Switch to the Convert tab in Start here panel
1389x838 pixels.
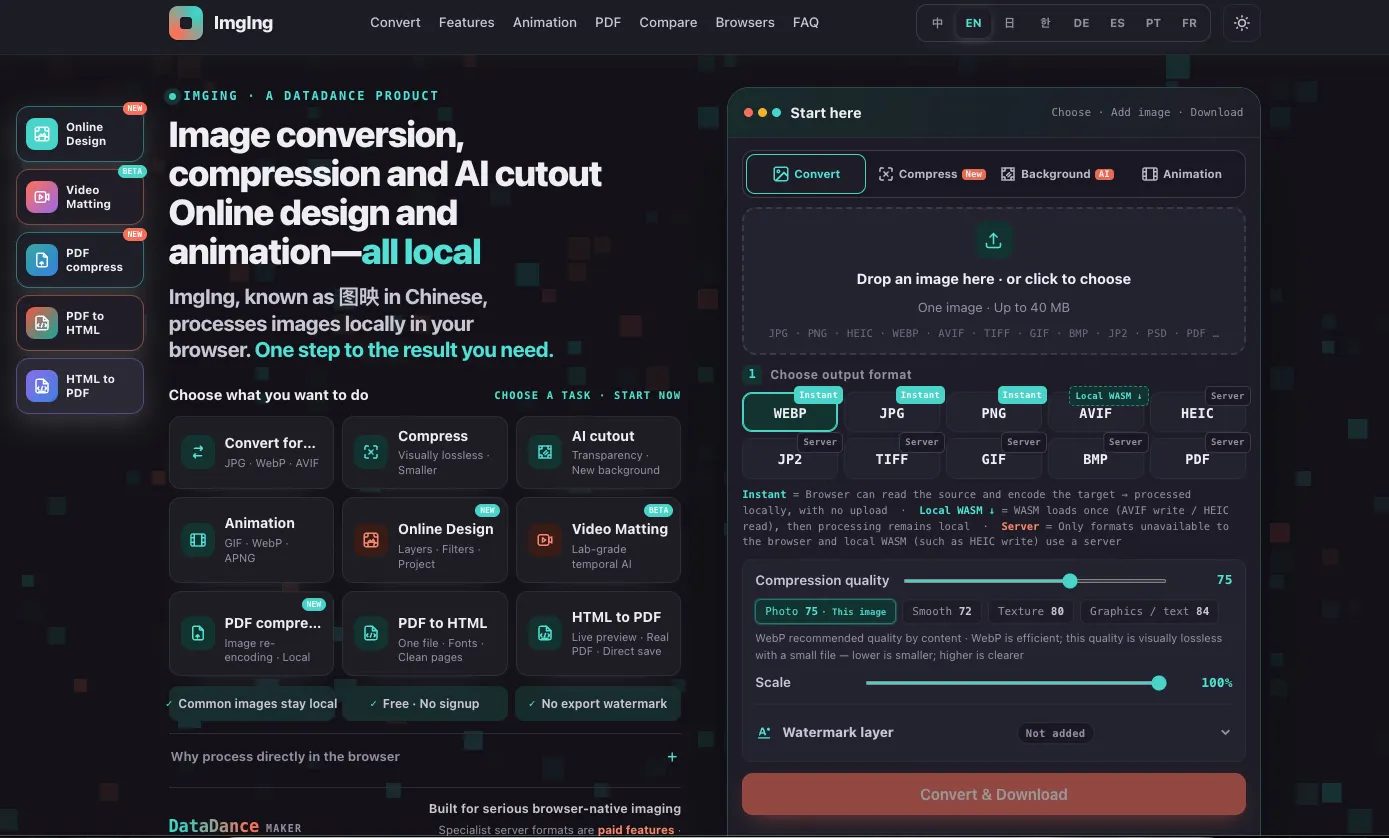tap(806, 174)
